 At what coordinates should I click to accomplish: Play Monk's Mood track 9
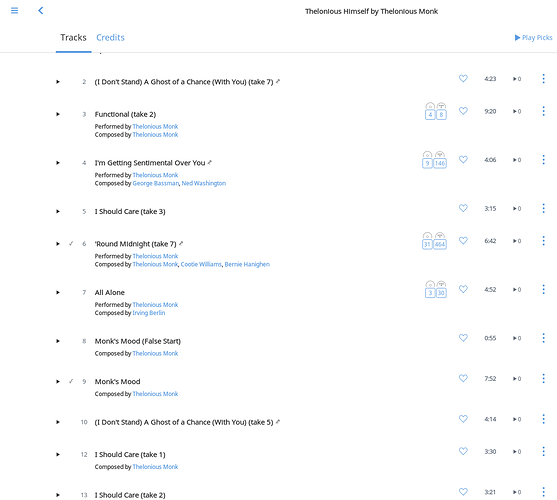tap(58, 382)
